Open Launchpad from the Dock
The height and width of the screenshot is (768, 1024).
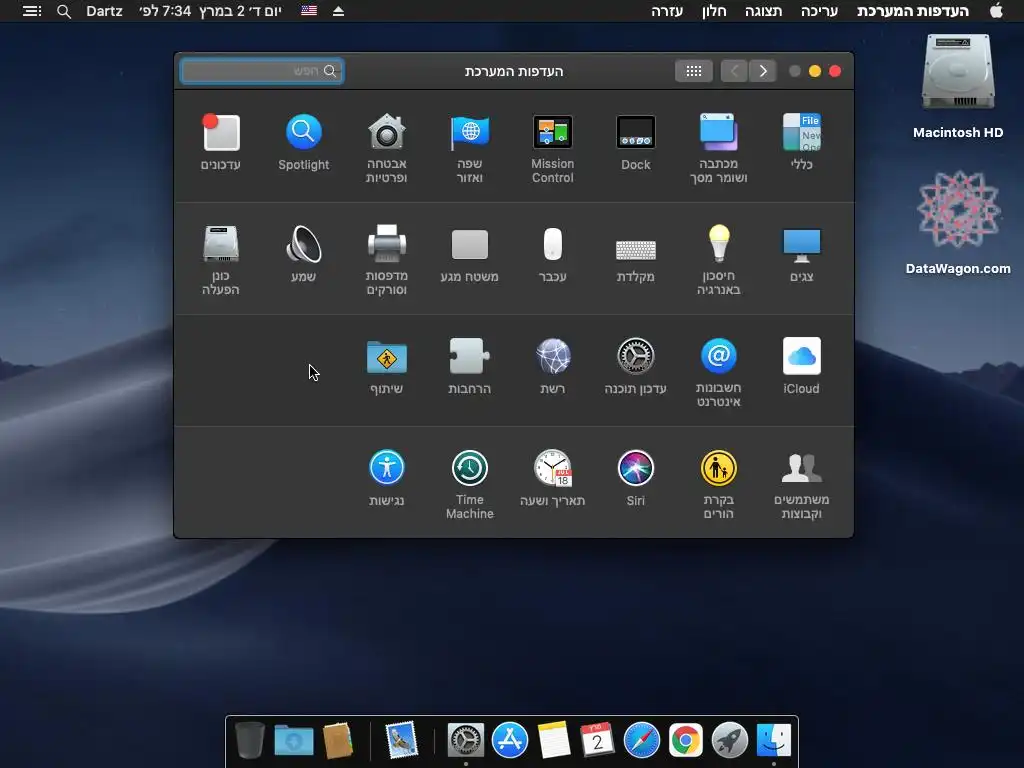(x=729, y=741)
